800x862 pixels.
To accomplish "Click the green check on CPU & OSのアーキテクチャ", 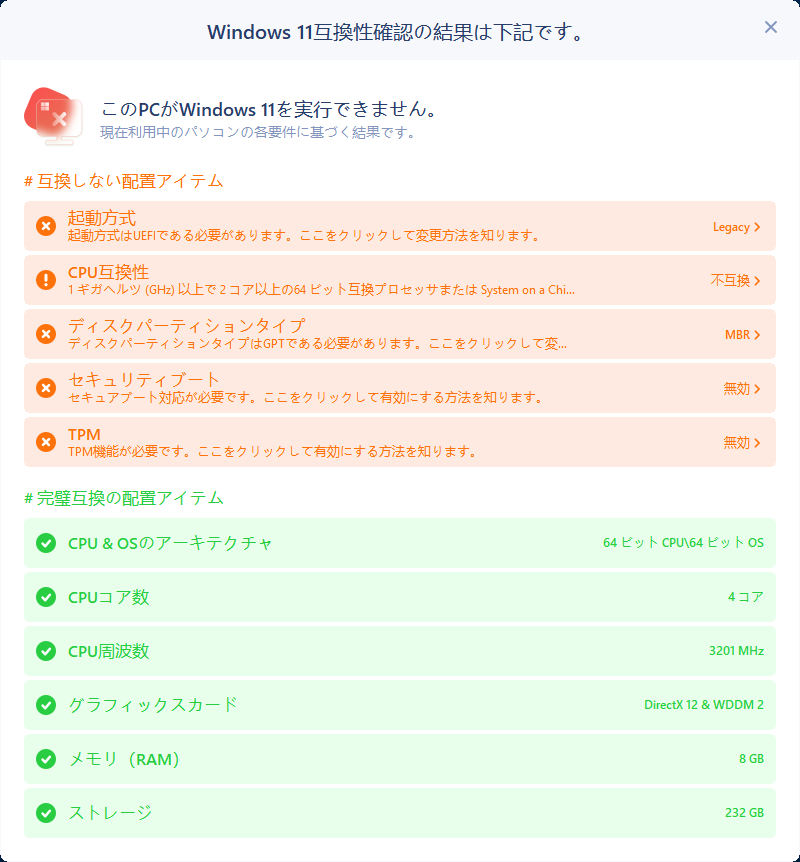I will click(x=46, y=543).
